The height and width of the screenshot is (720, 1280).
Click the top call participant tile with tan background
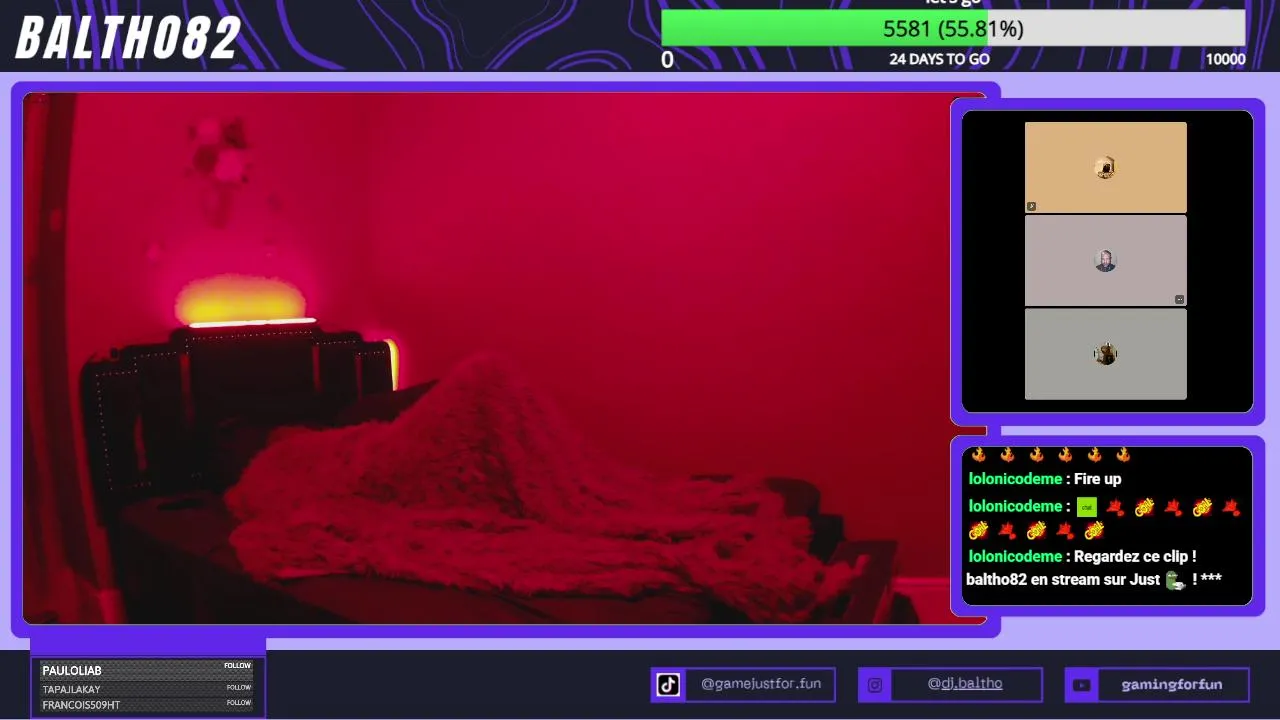point(1106,167)
